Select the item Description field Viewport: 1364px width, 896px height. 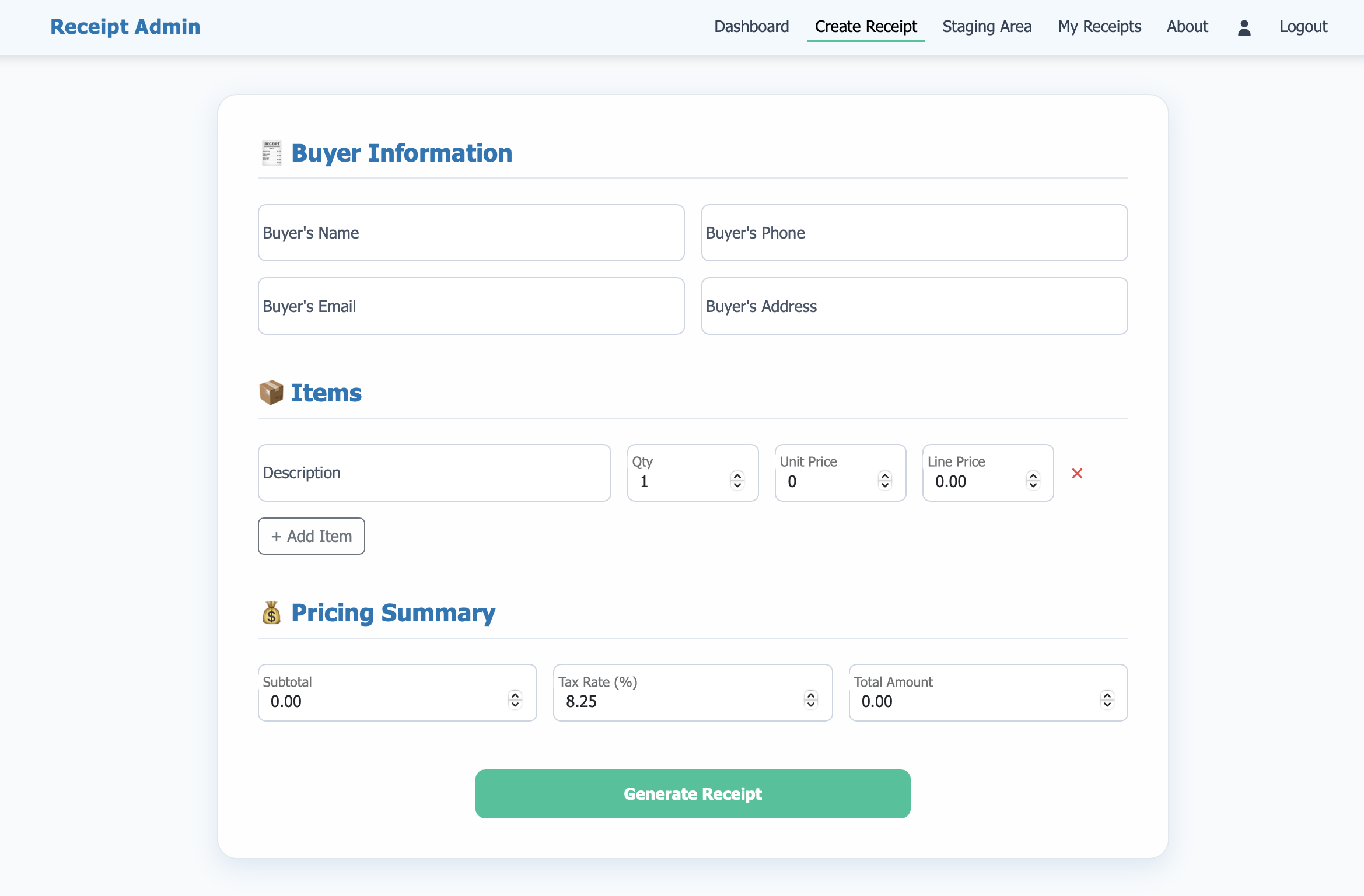click(x=434, y=473)
